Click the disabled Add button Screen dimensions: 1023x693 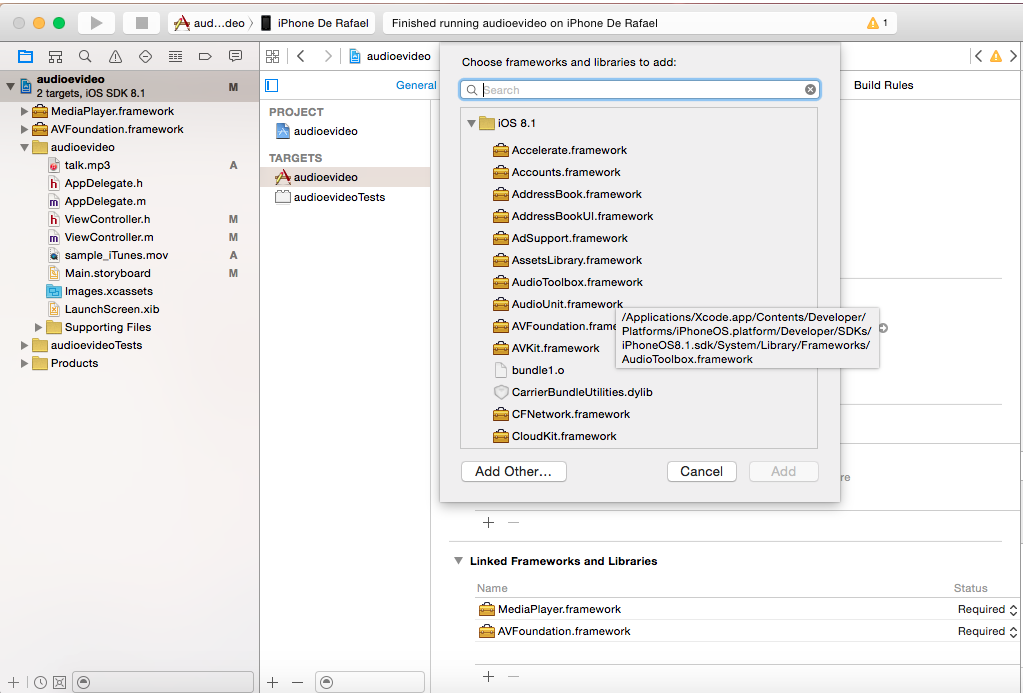[784, 472]
